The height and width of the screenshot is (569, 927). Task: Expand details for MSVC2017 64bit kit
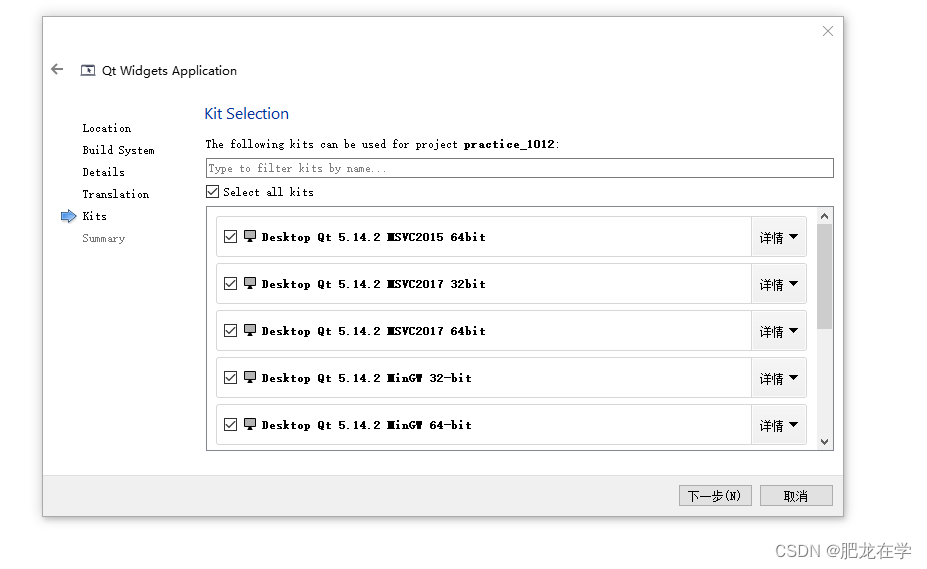779,331
